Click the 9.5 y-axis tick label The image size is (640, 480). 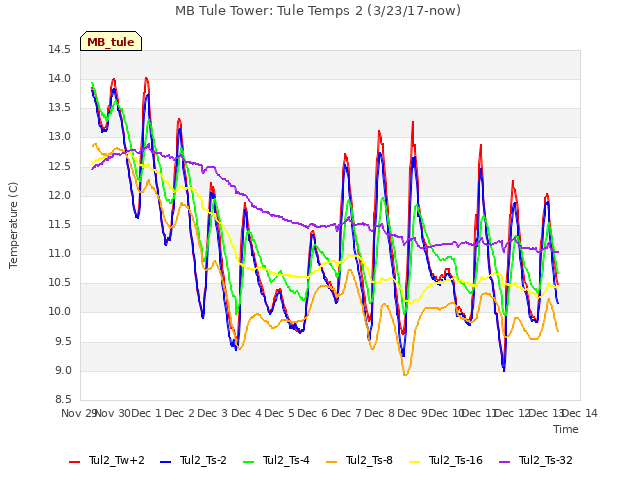click(x=62, y=342)
